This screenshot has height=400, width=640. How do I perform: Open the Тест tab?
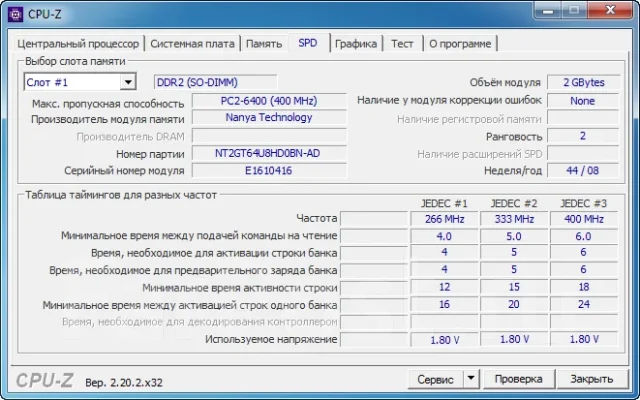[402, 44]
